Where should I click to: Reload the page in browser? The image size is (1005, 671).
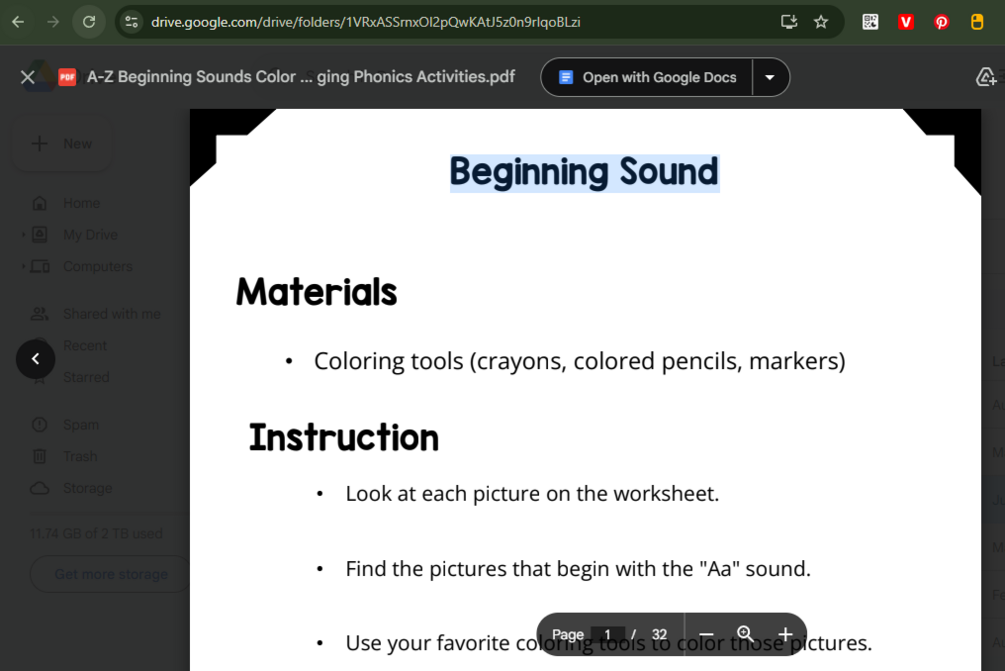pyautogui.click(x=88, y=22)
